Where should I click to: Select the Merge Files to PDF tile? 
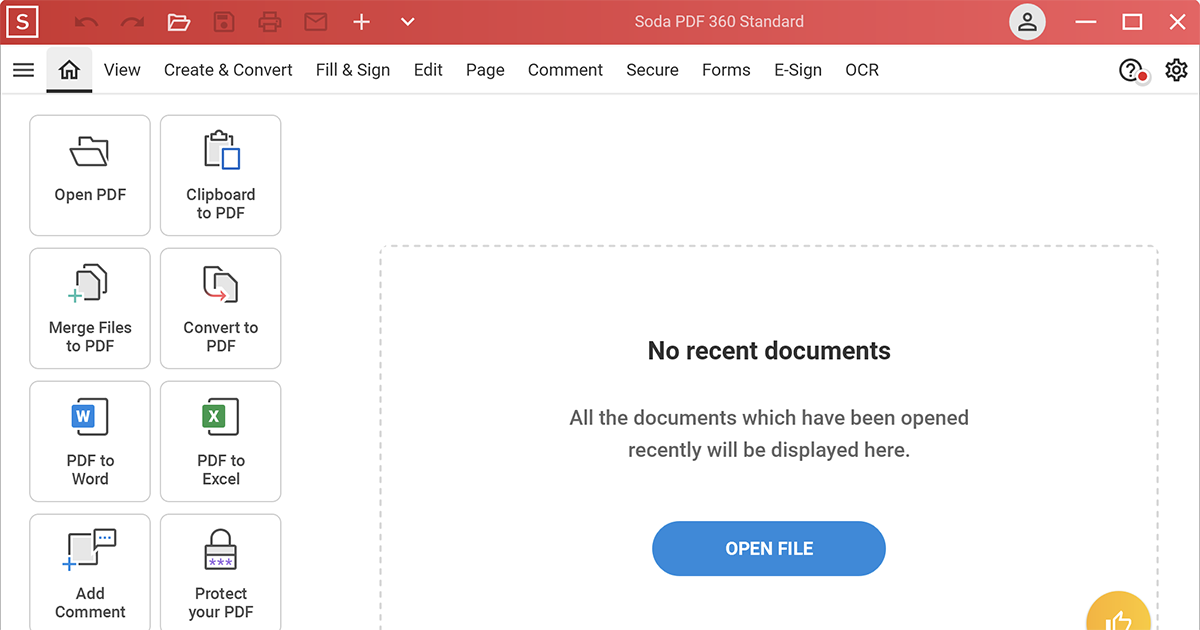[90, 308]
